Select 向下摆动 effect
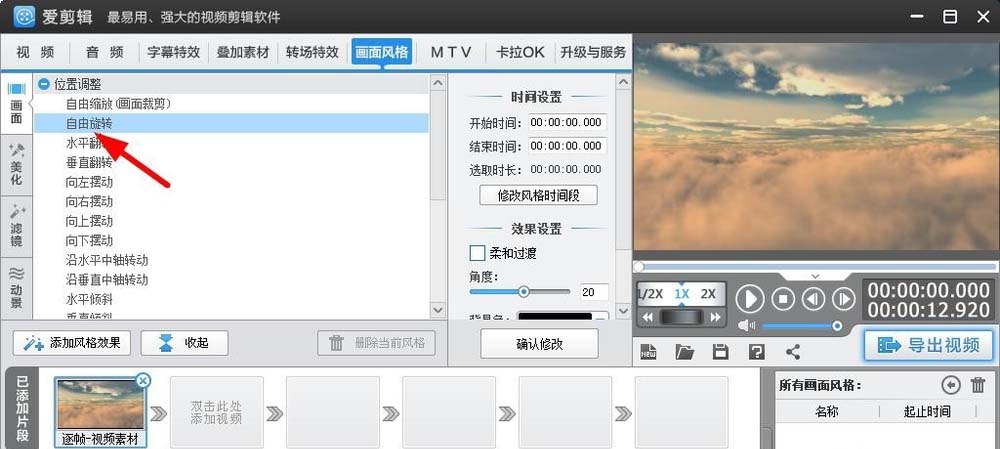Screen dimensions: 1000x449 pos(89,240)
